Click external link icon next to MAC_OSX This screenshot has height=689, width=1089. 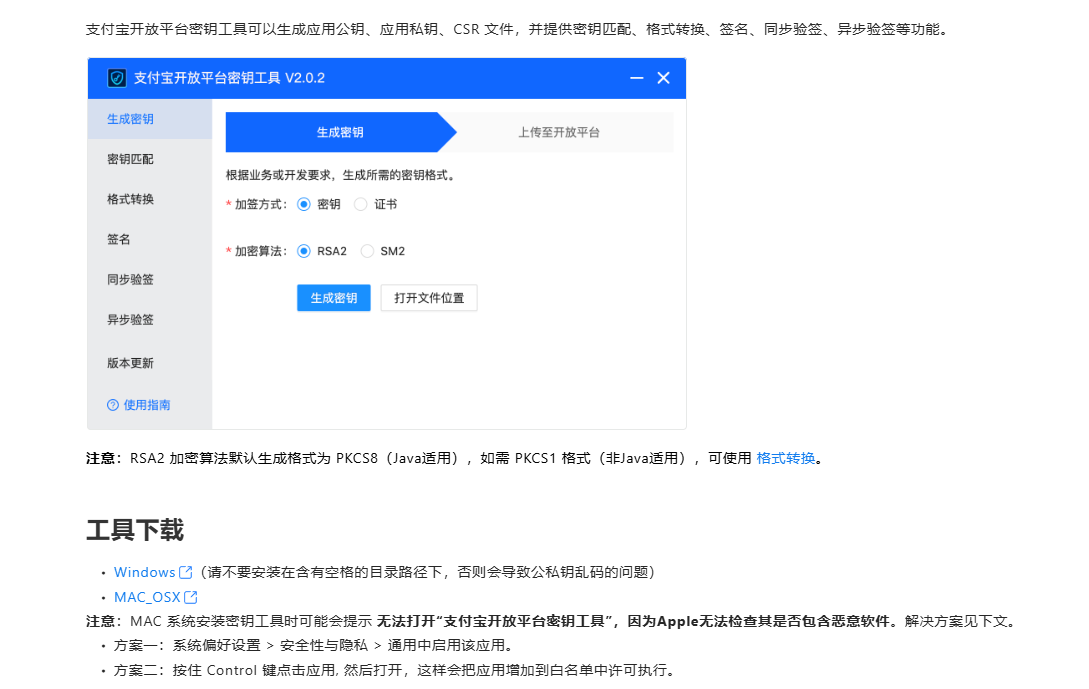point(191,597)
